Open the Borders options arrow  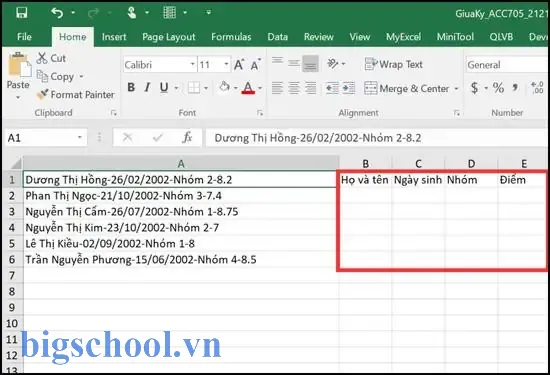tap(206, 88)
